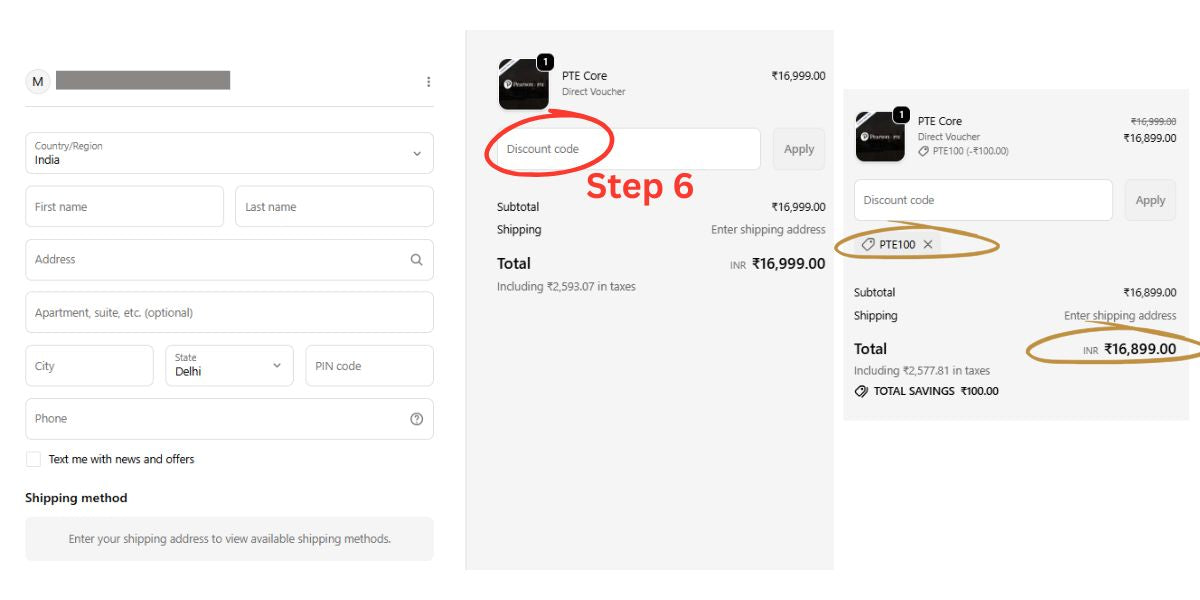The image size is (1200, 600).
Task: Click the tag icon inside PTE100 chip
Action: 868,244
